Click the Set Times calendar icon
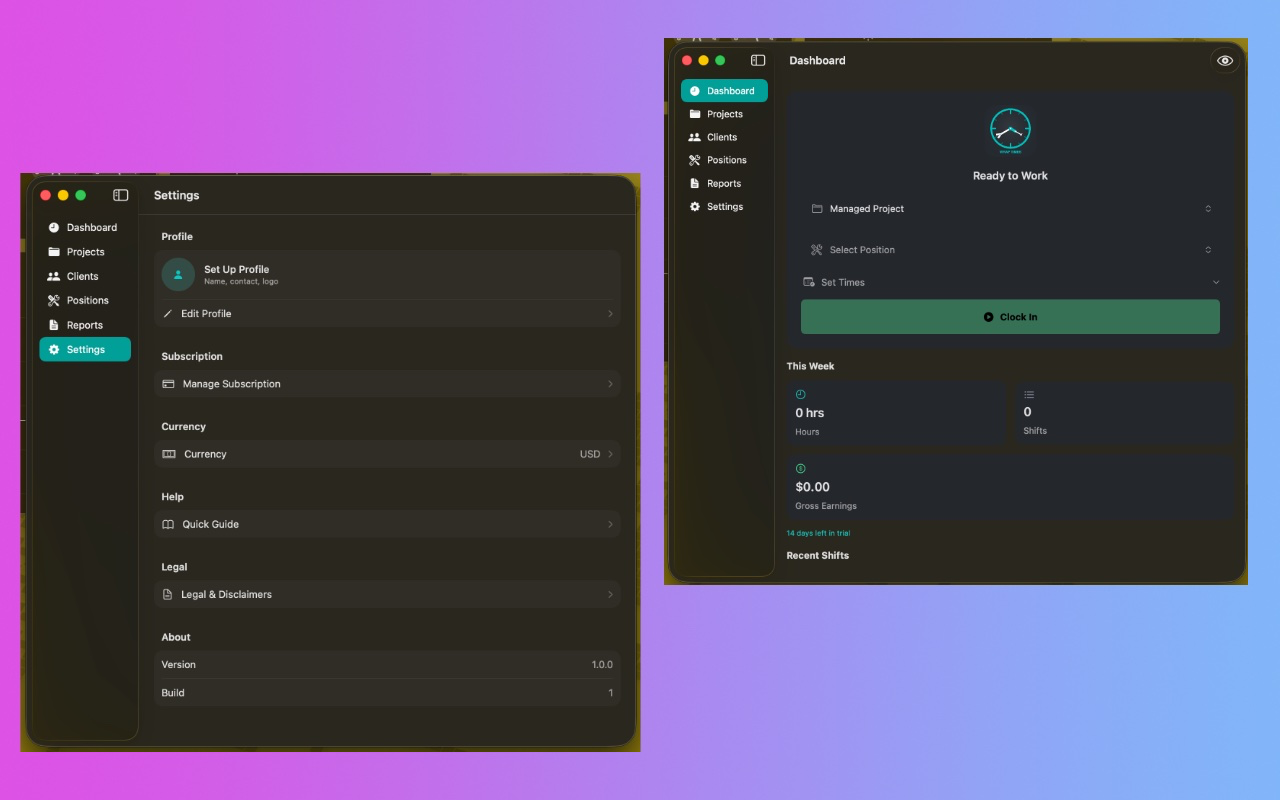 pos(809,282)
